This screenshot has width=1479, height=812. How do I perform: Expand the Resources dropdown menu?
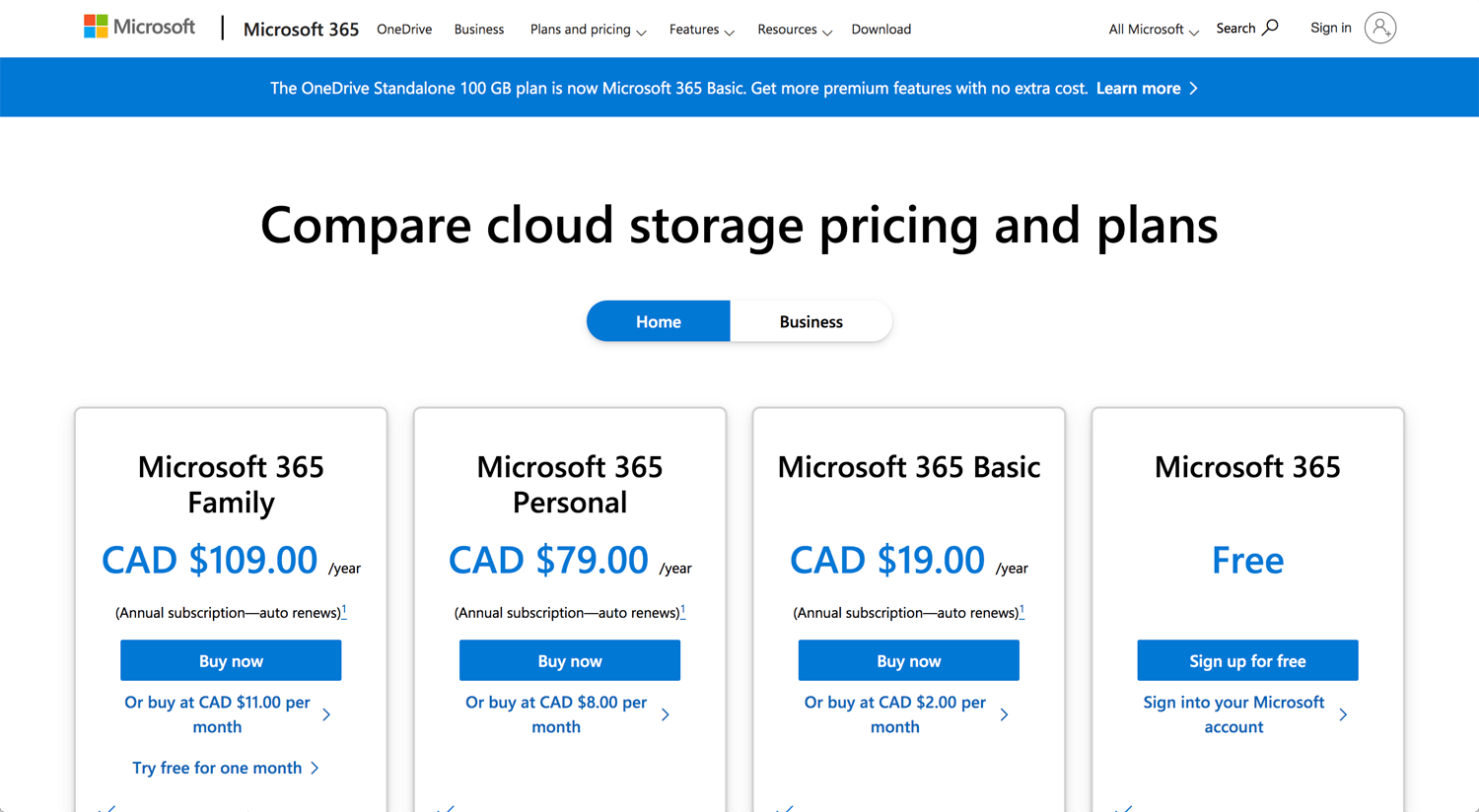(795, 29)
